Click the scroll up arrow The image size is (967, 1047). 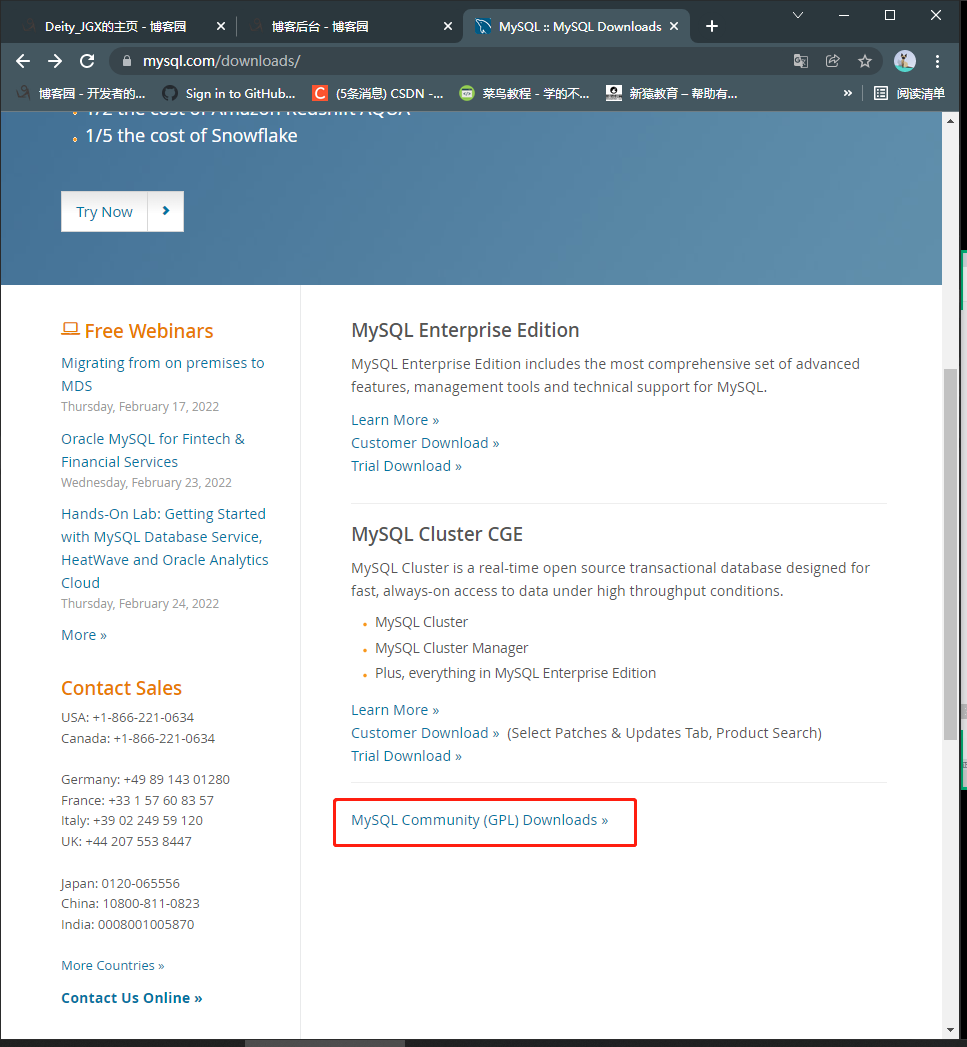pyautogui.click(x=950, y=121)
